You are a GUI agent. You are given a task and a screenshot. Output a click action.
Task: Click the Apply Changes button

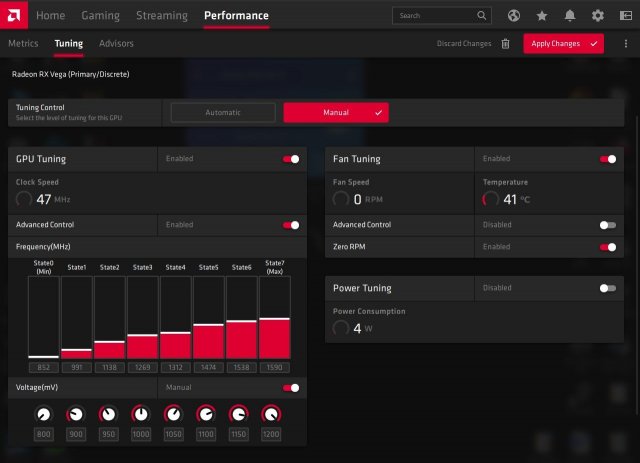564,44
